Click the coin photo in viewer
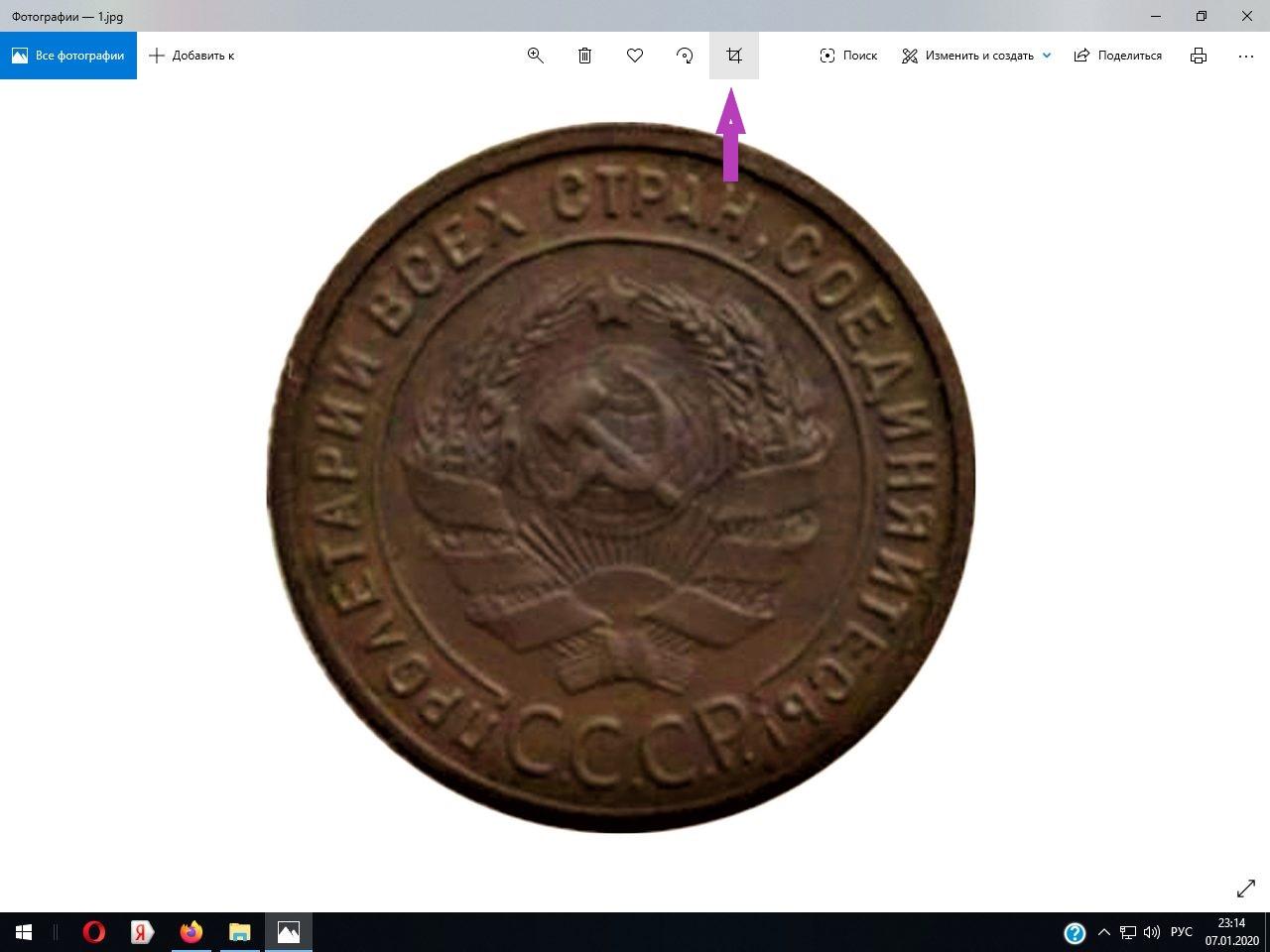This screenshot has width=1270, height=952. click(x=622, y=477)
